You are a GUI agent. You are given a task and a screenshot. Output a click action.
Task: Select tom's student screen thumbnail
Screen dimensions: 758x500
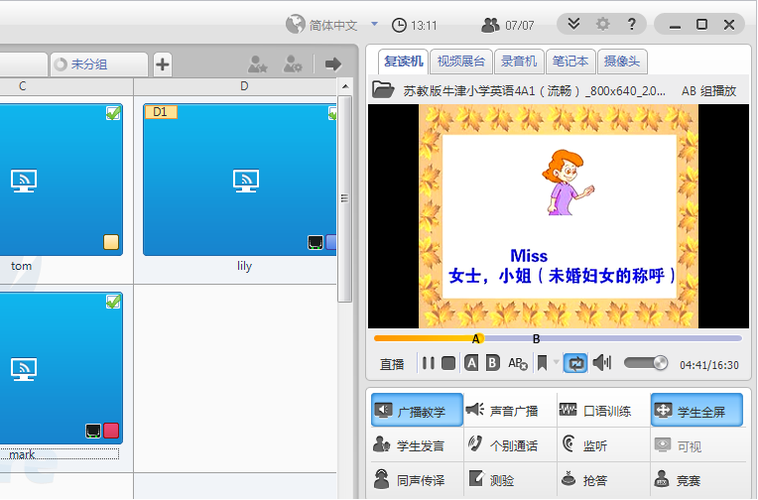[60, 180]
